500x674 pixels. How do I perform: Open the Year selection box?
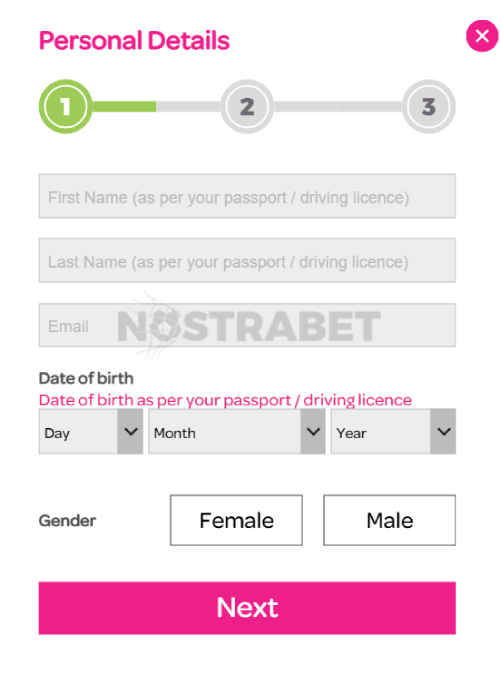(x=393, y=431)
